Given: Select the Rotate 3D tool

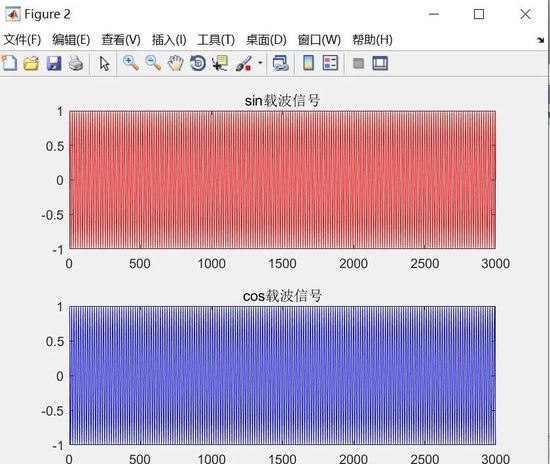Looking at the screenshot, I should coord(198,63).
